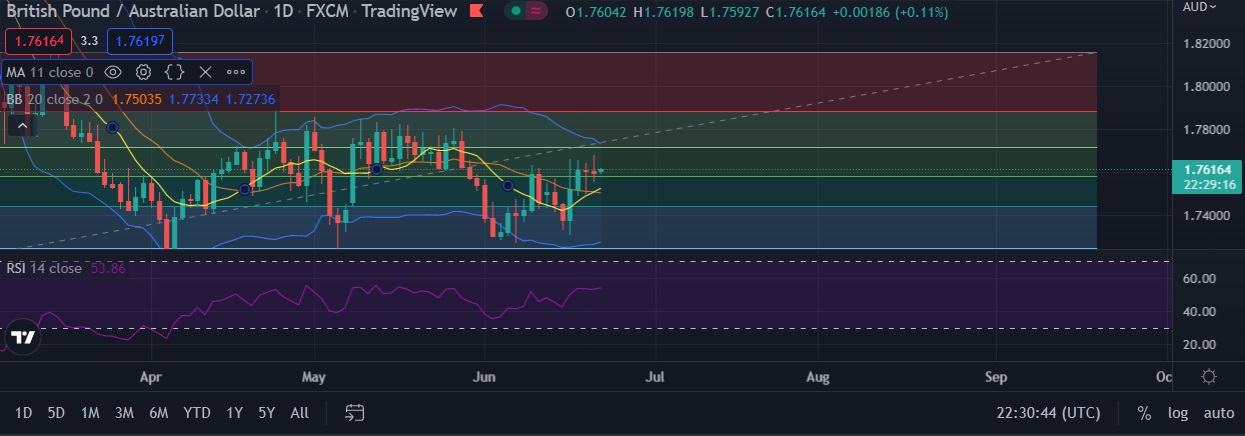Toggle MA indicator visibility eye
The width and height of the screenshot is (1245, 436).
click(113, 72)
